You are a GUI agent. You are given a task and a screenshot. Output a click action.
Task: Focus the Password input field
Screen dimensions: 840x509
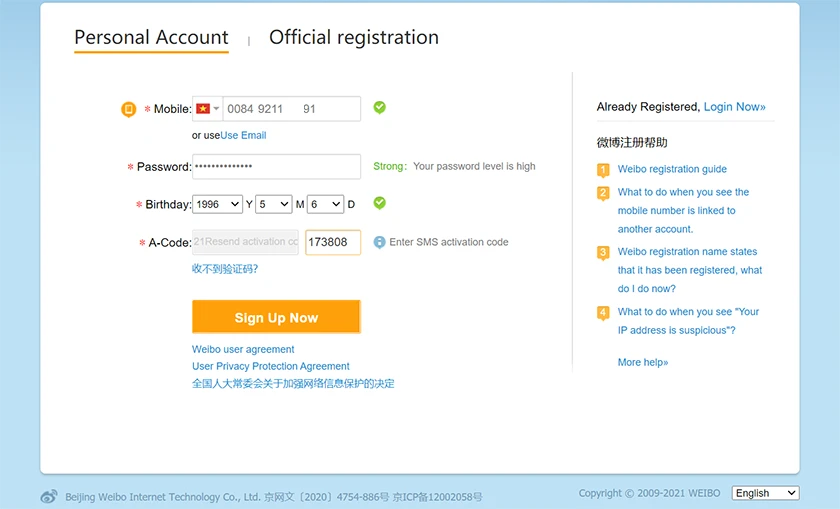(x=276, y=167)
